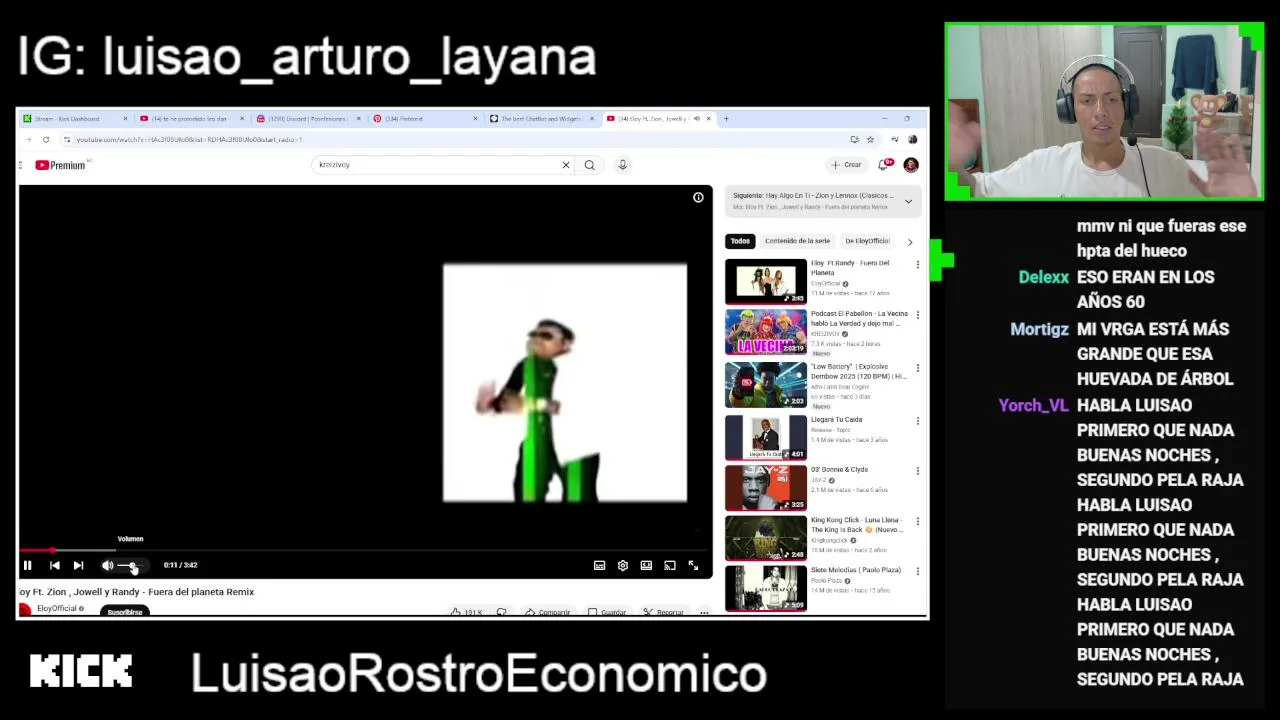The image size is (1280, 720).
Task: Open Eloy Ft Randy Fuera Del Planeta thumbnail
Action: click(766, 281)
